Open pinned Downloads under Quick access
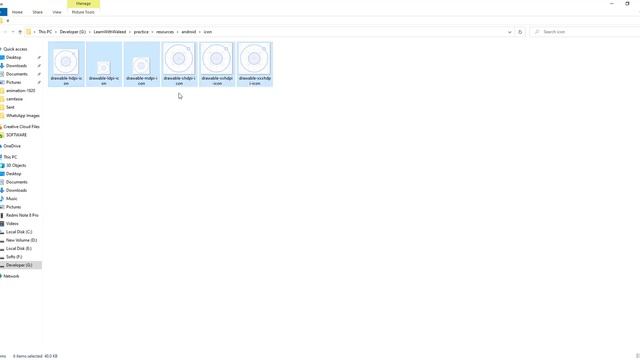Viewport: 640px width, 360px height. 16,66
